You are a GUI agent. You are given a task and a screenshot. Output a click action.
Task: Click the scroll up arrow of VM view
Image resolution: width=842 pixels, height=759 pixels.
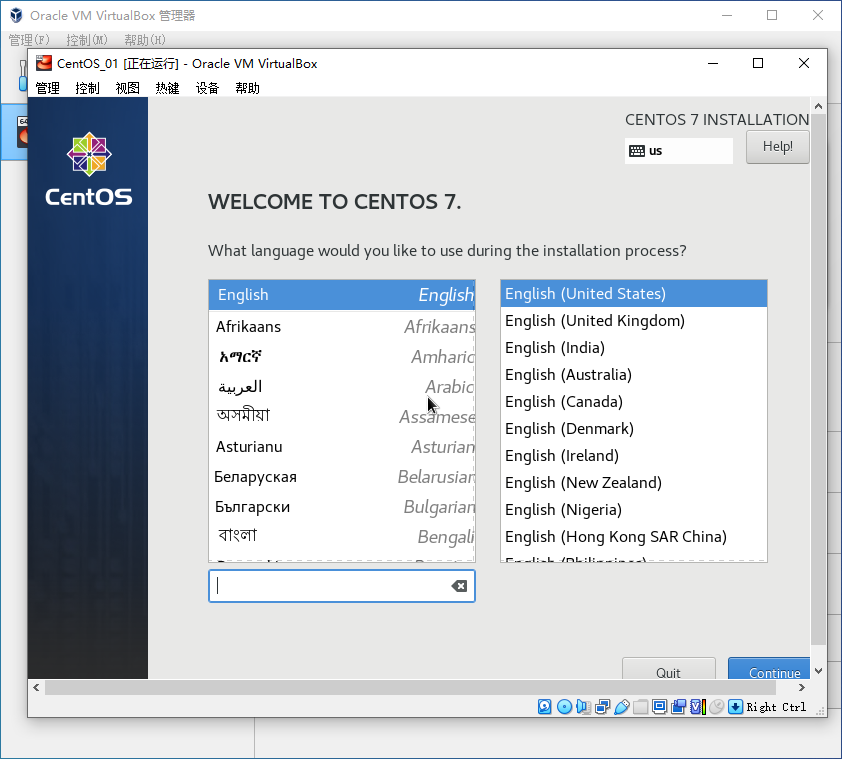point(818,106)
